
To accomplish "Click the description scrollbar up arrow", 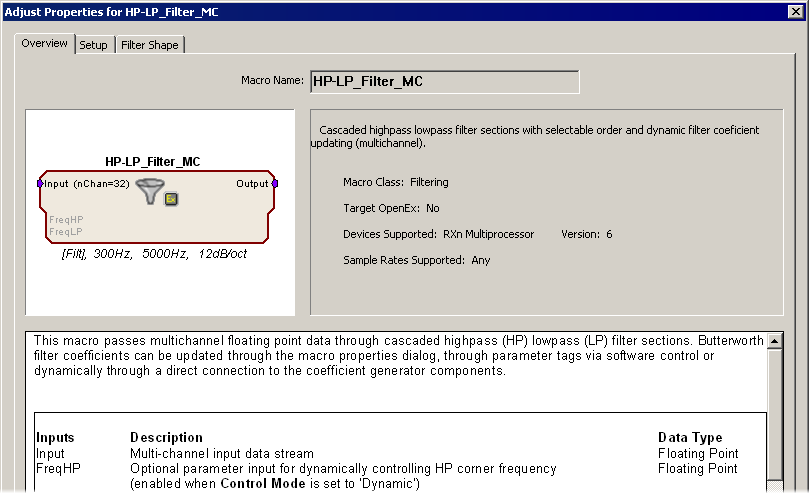I will click(x=774, y=341).
